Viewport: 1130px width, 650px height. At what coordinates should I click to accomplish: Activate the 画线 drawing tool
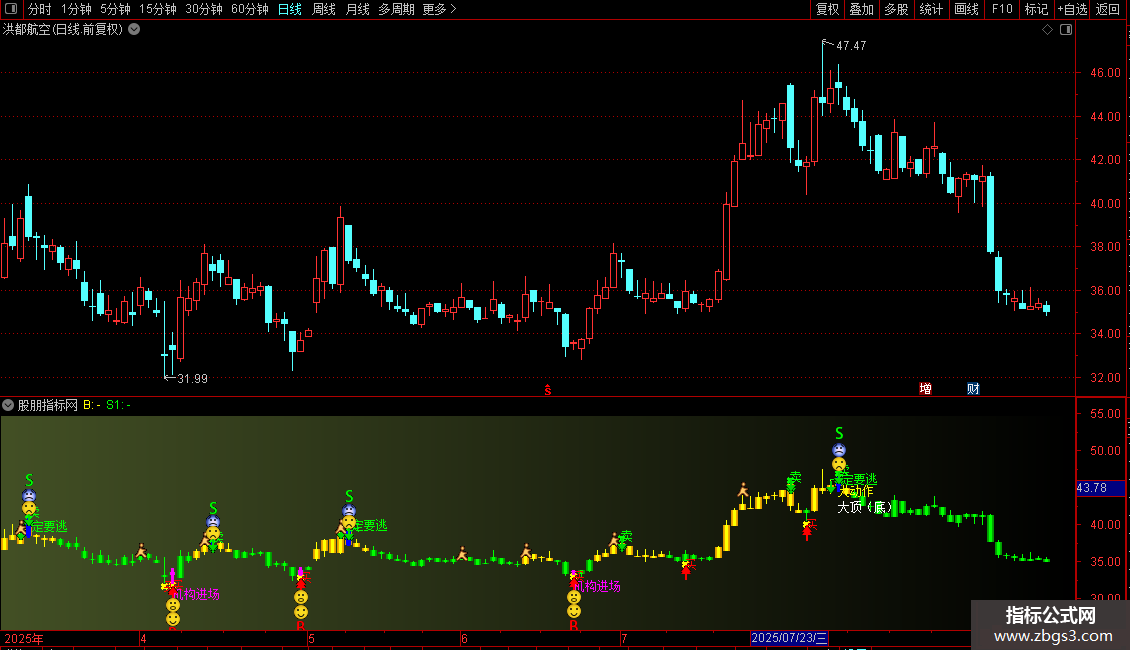[x=966, y=9]
